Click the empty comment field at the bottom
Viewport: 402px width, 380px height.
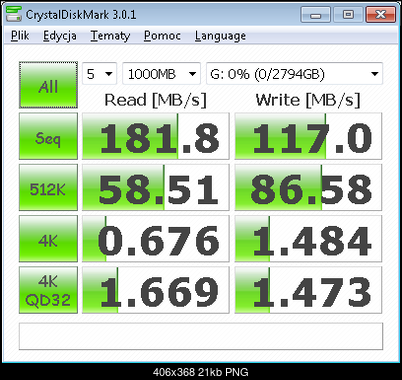click(201, 336)
